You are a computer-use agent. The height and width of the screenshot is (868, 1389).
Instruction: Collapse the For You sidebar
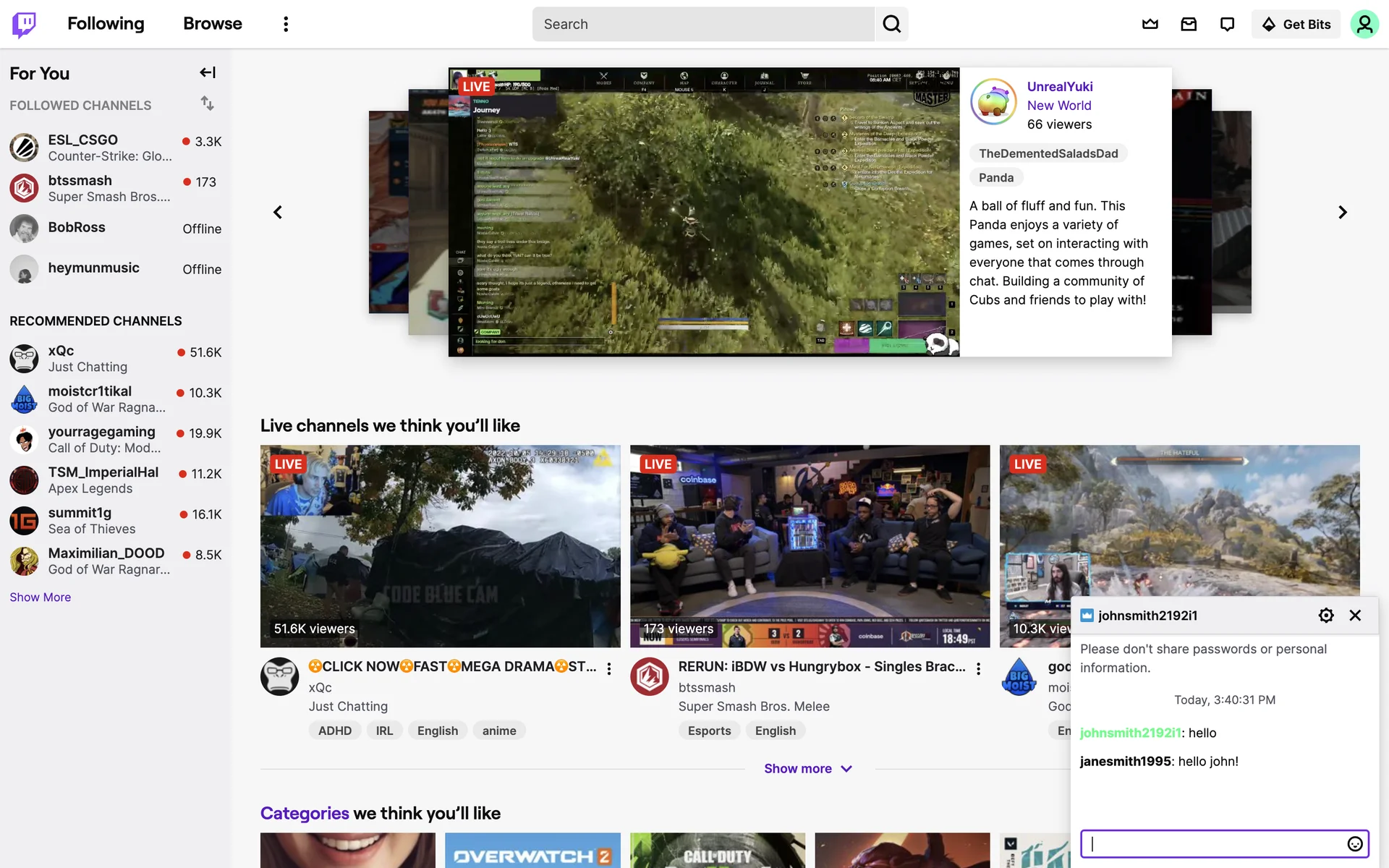click(x=208, y=72)
